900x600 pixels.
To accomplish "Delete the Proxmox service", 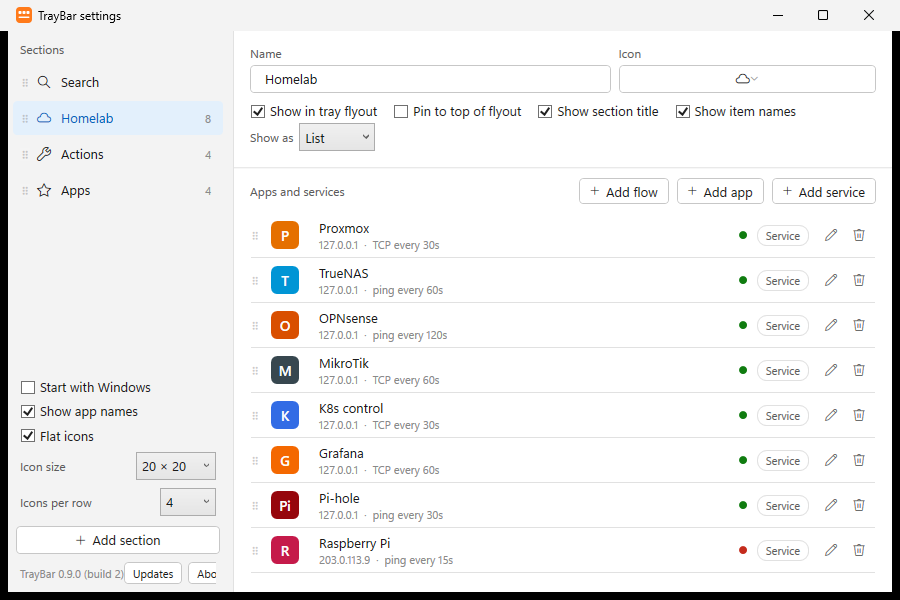I will (859, 235).
